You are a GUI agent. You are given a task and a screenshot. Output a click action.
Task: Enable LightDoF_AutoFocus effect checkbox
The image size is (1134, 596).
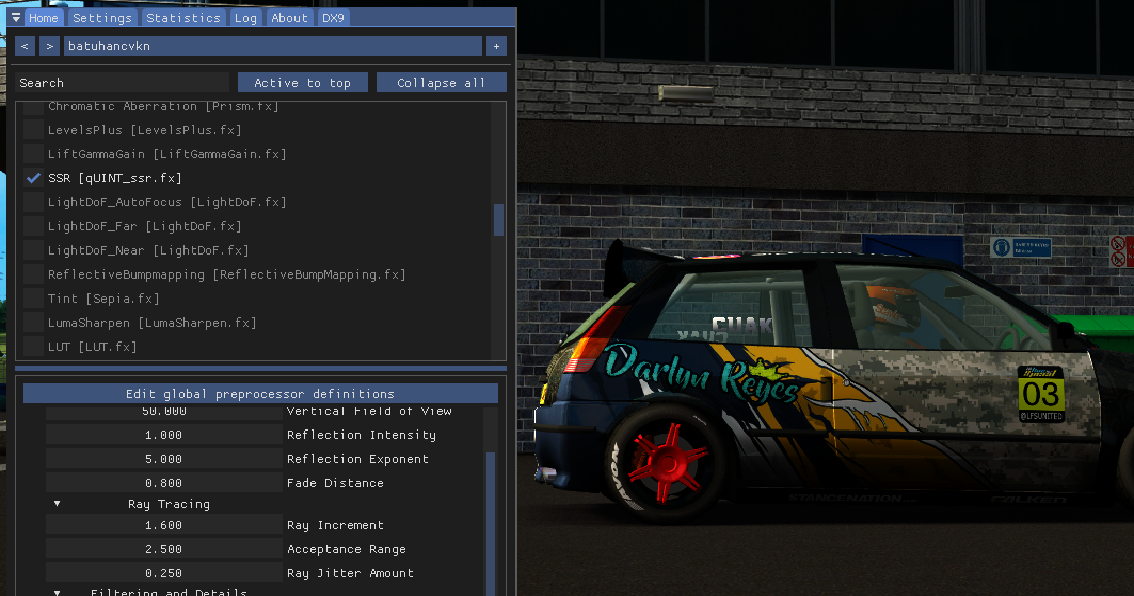click(33, 202)
